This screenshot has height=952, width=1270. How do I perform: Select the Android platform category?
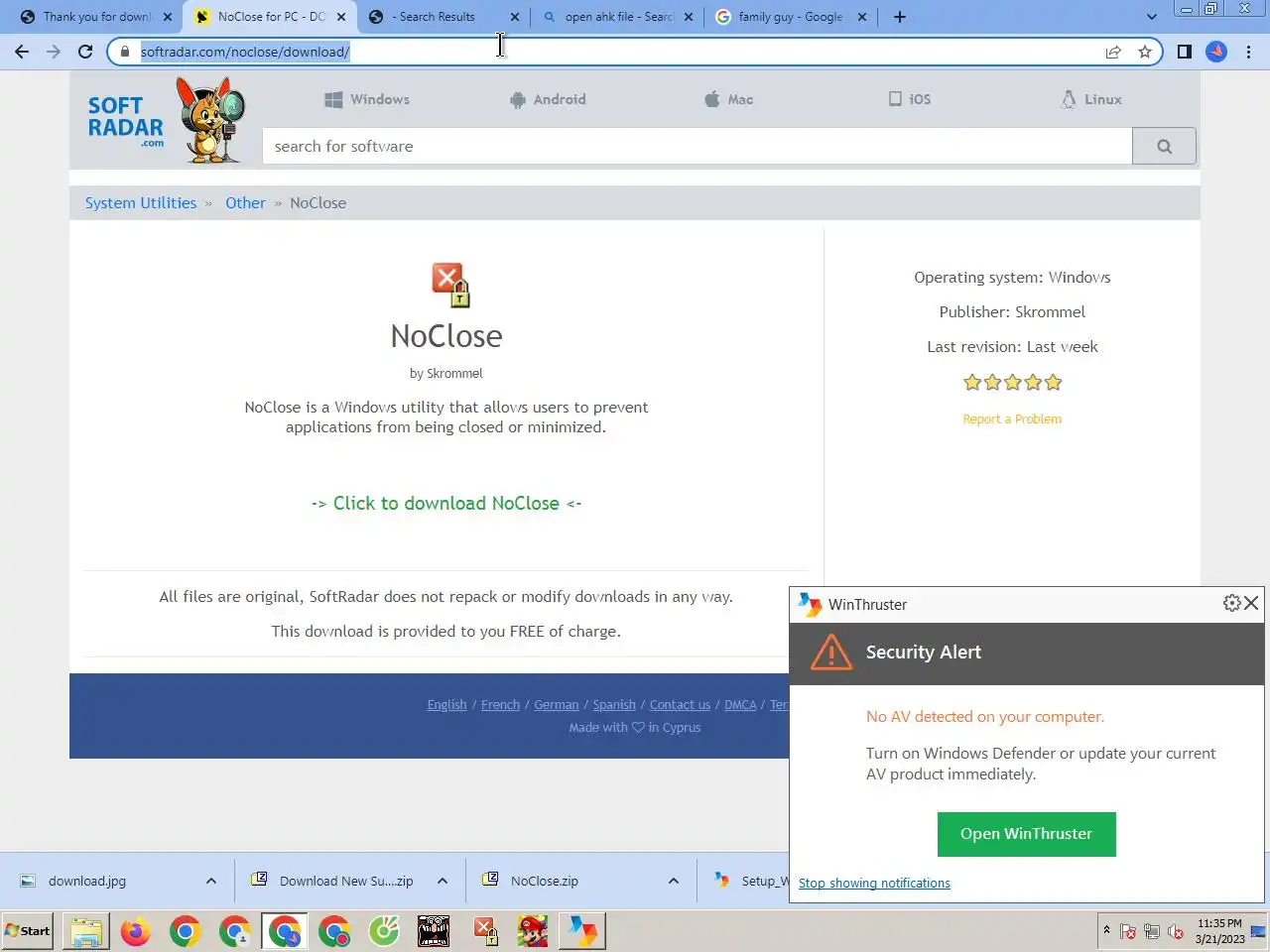coord(548,99)
